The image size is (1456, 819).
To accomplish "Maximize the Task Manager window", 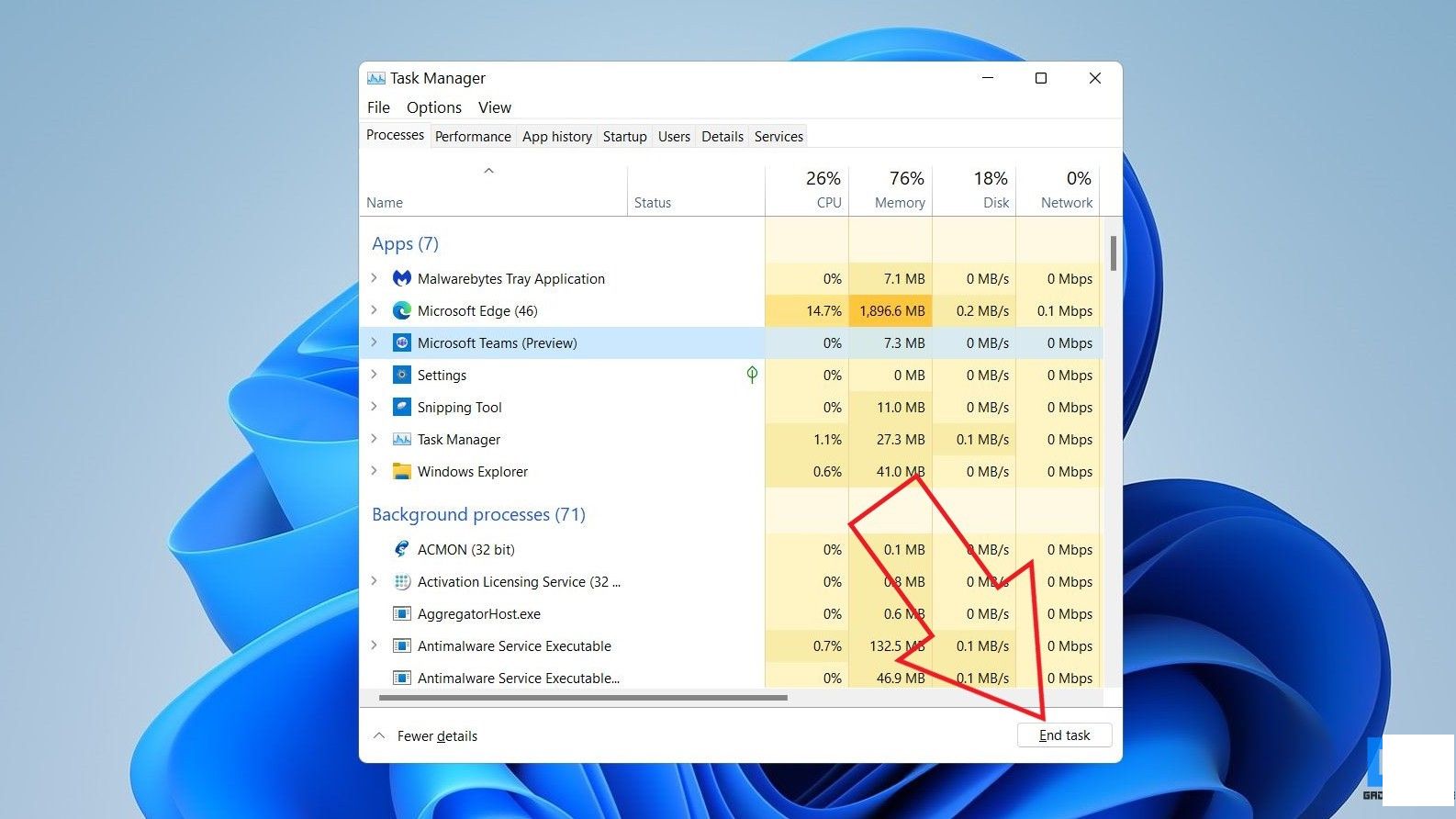I will click(1041, 78).
